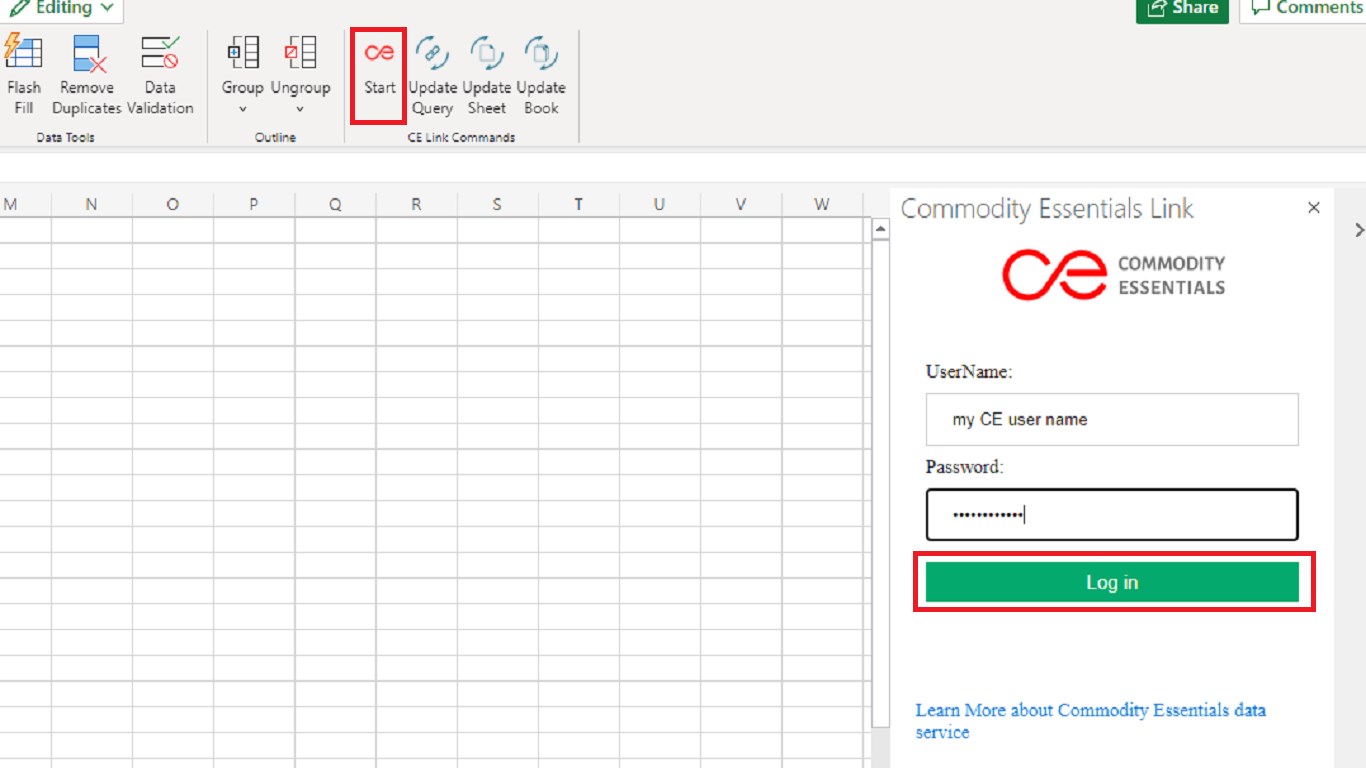Click the Share button
Screen dimensions: 1366x768
(x=1182, y=9)
